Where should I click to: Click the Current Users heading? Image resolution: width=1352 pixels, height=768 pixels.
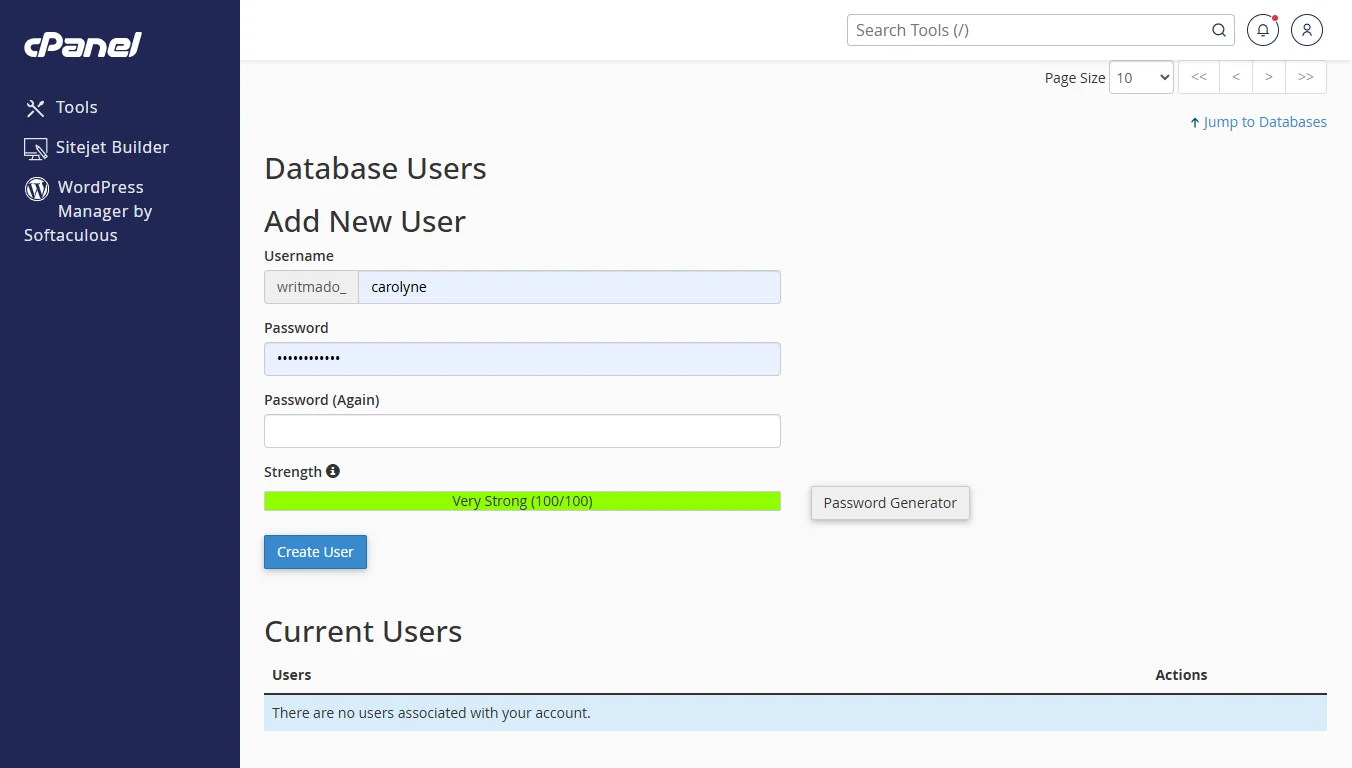363,631
